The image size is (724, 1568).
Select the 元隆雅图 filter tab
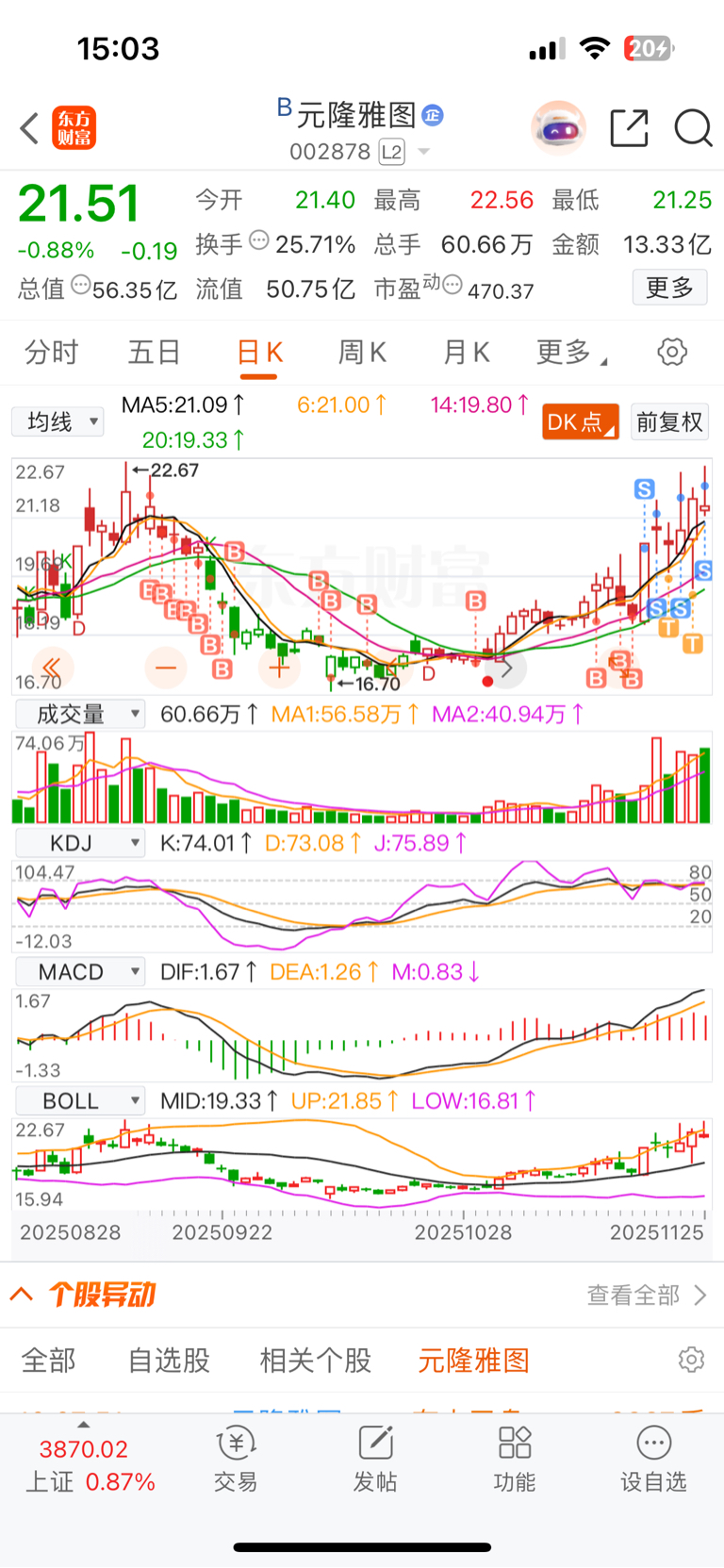click(473, 1361)
